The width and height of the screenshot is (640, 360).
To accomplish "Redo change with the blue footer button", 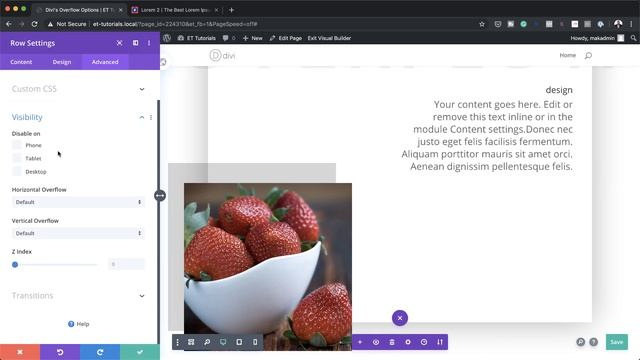I will pyautogui.click(x=100, y=352).
